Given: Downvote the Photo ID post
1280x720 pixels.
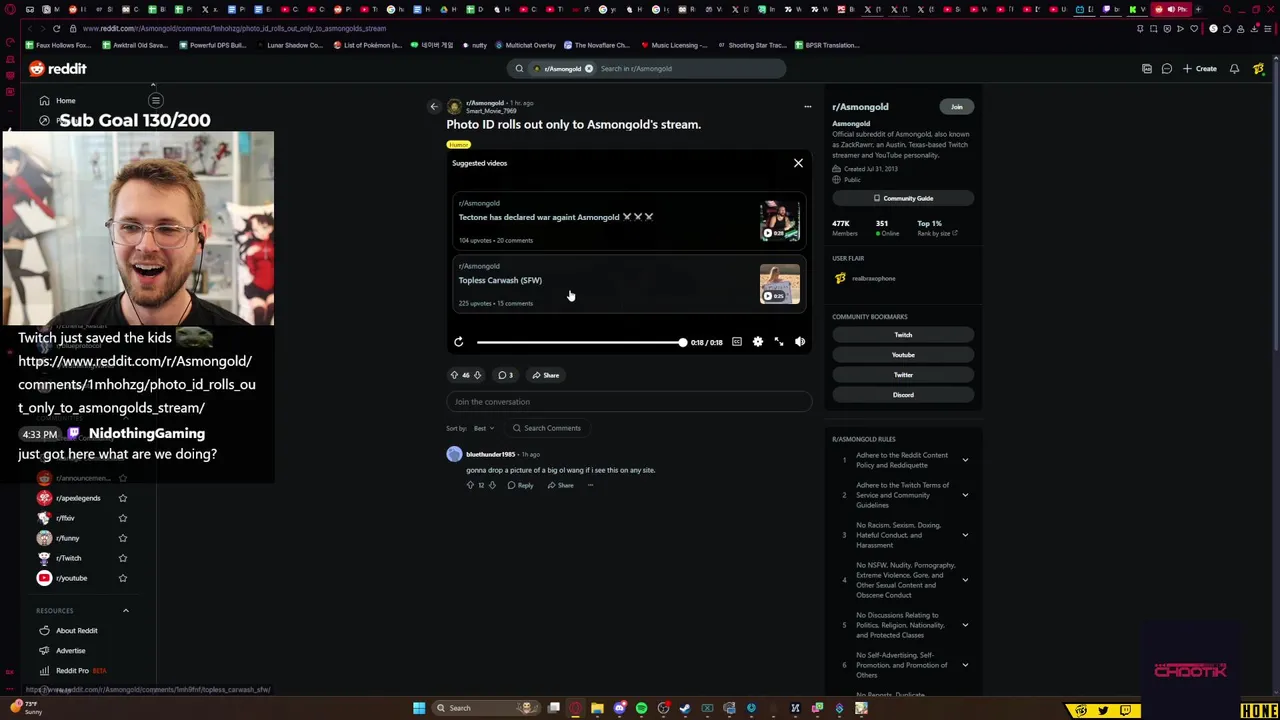Looking at the screenshot, I should 477,375.
